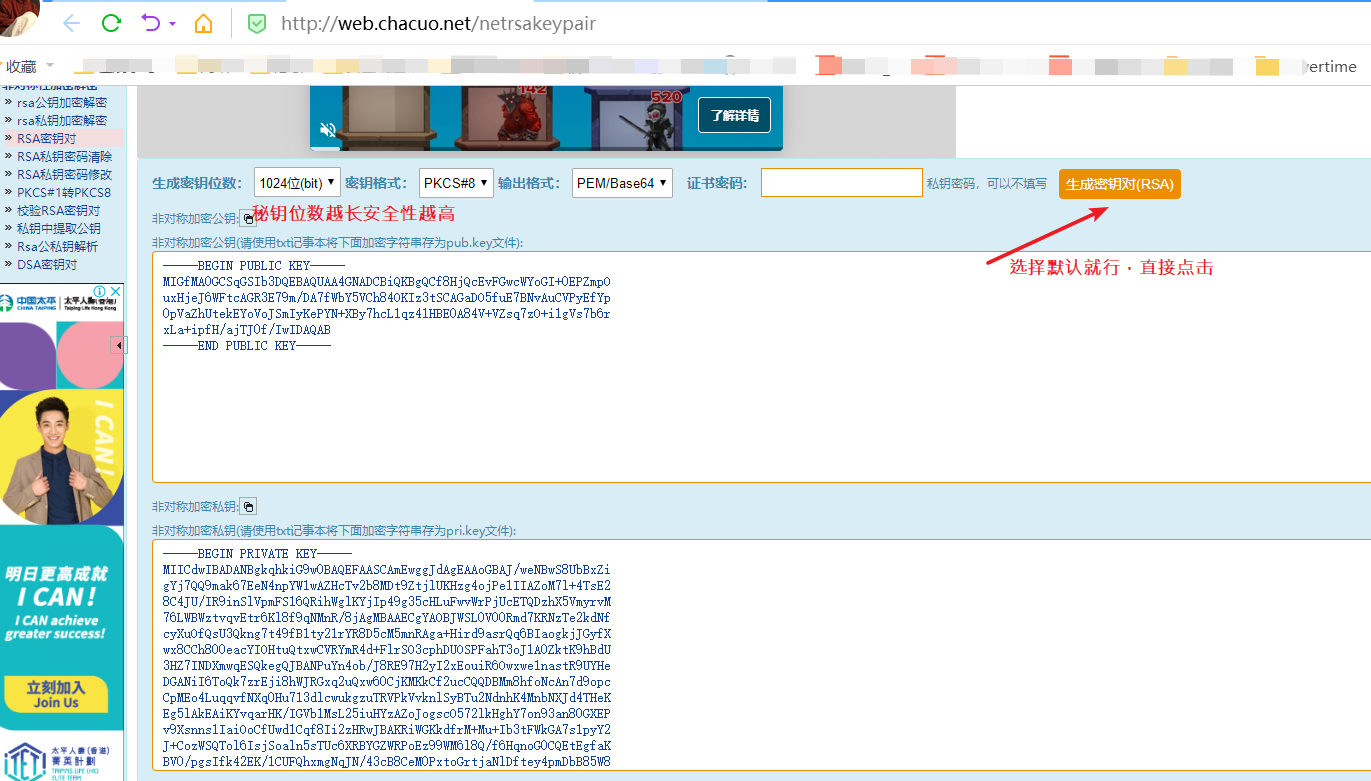
Task: Go to the browser home page icon
Action: click(x=203, y=23)
